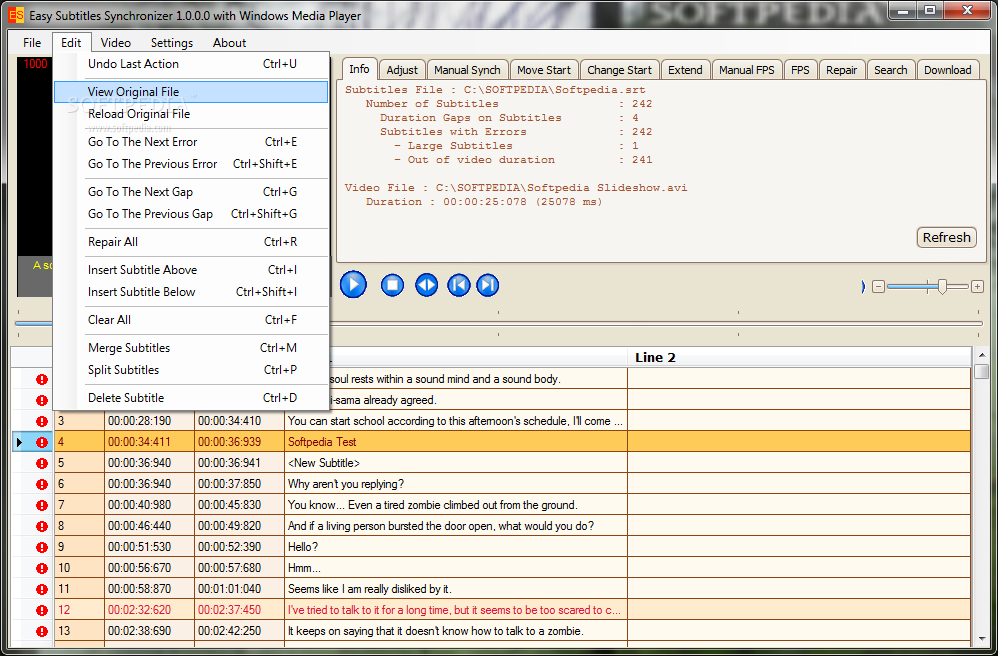Click the Line 2 column header
Viewport: 998px width, 656px height.
tap(799, 358)
